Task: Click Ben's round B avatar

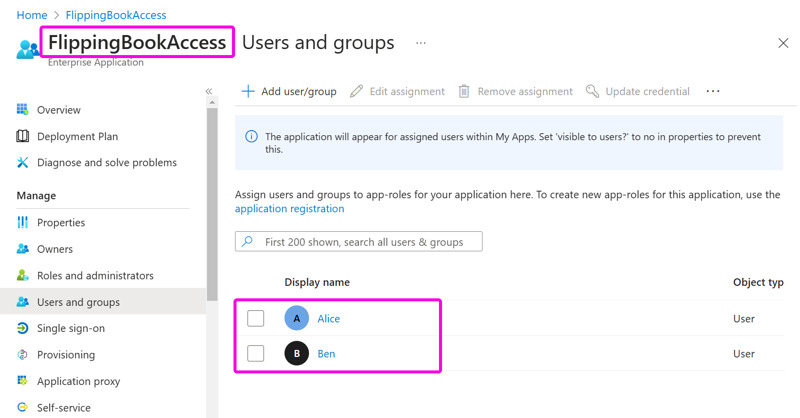Action: coord(296,353)
